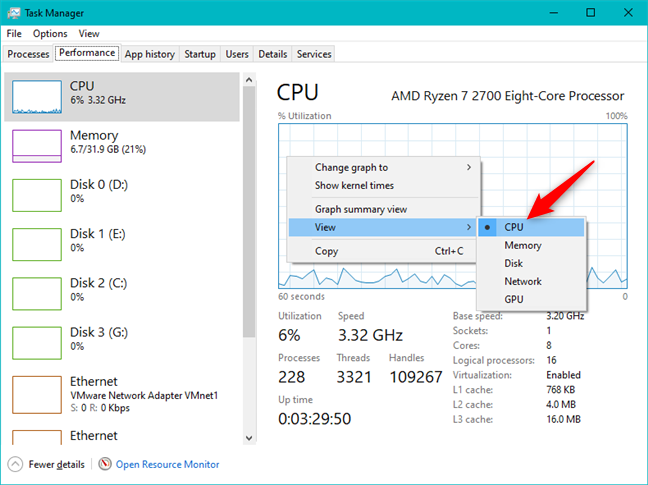Switch to the Performance tab

87,53
